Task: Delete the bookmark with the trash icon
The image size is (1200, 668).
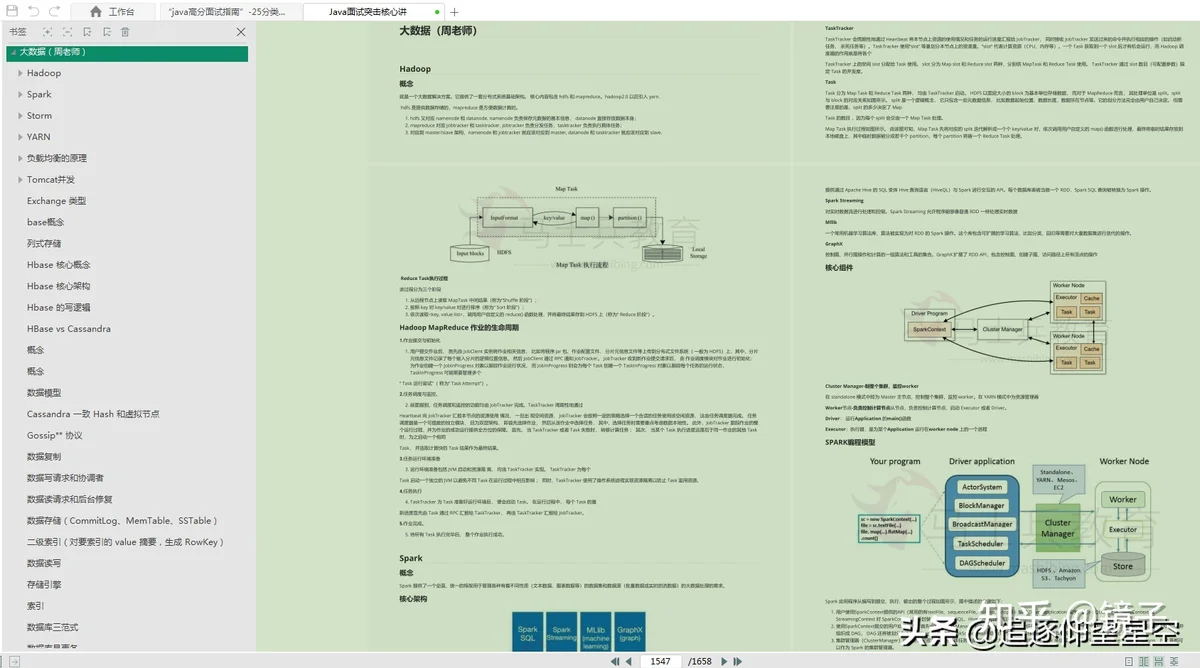Action: (125, 32)
